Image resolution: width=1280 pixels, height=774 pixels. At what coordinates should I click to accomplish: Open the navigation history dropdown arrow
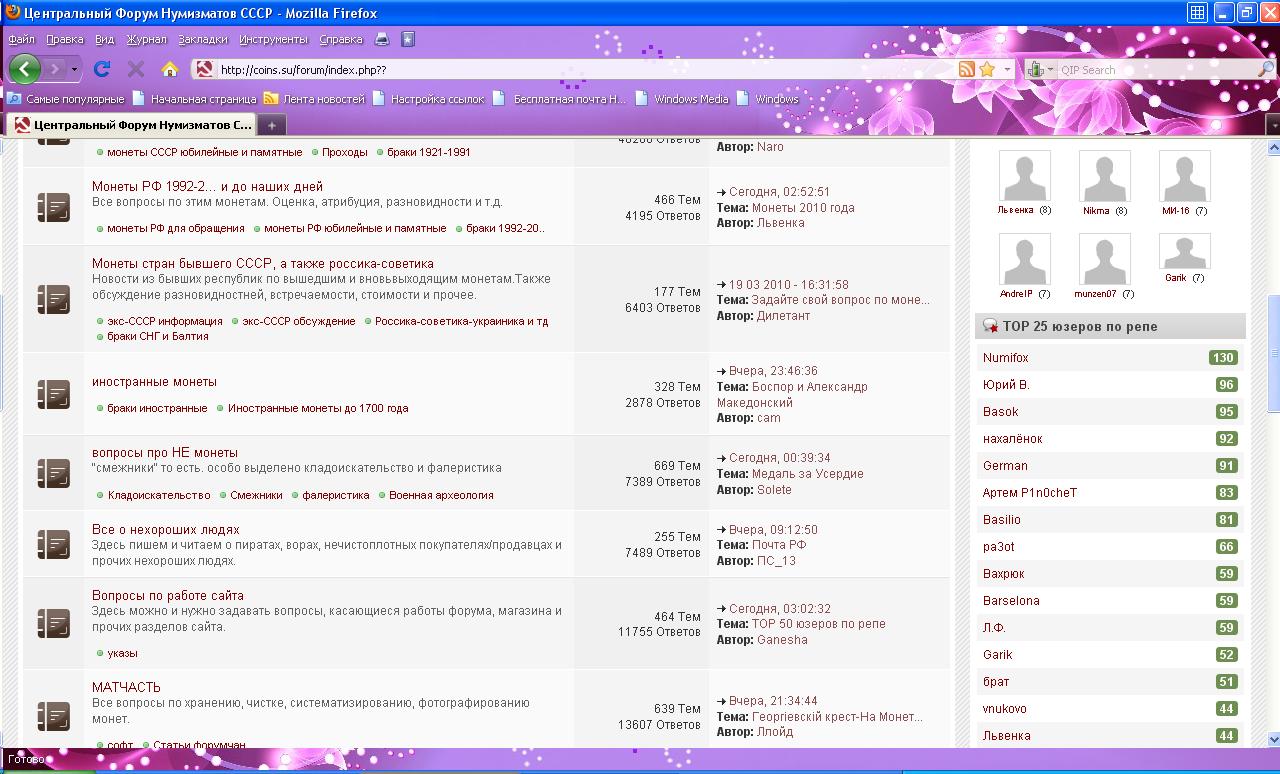pos(74,69)
